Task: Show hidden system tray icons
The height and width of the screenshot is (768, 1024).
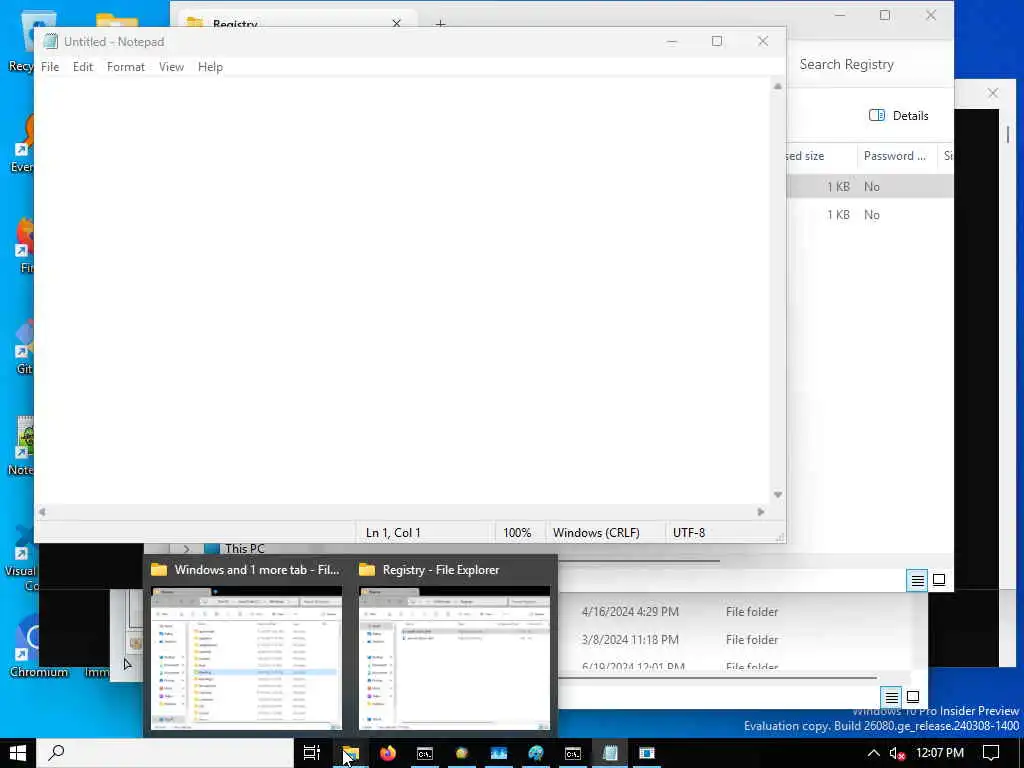Action: (x=873, y=753)
